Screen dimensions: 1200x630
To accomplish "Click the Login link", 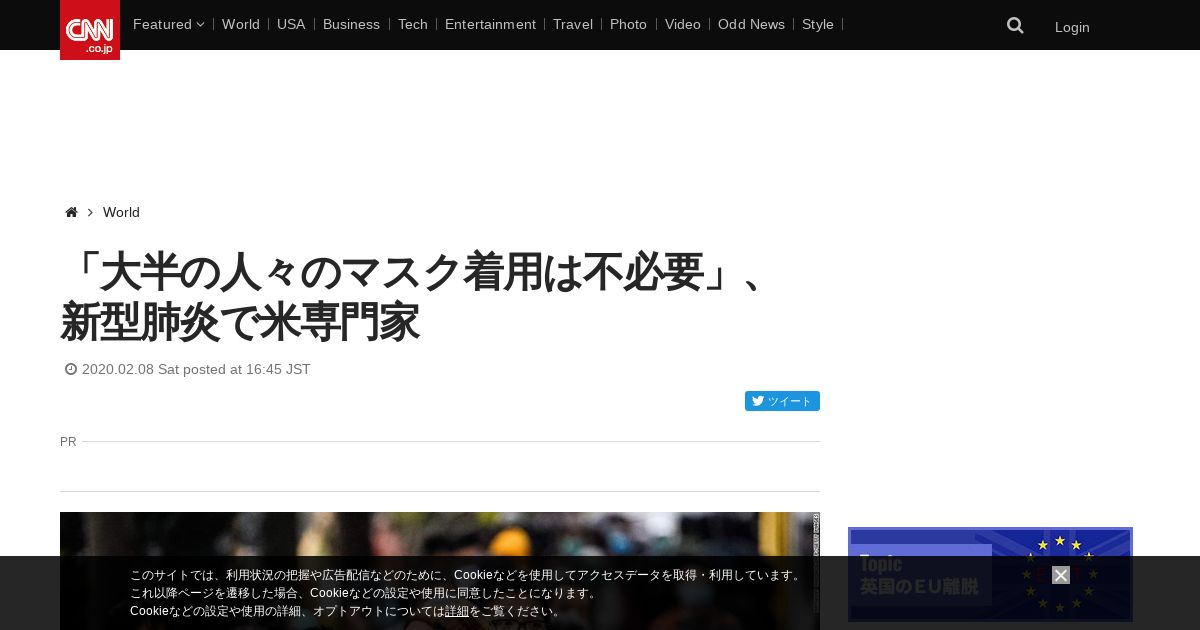I will 1072,27.
